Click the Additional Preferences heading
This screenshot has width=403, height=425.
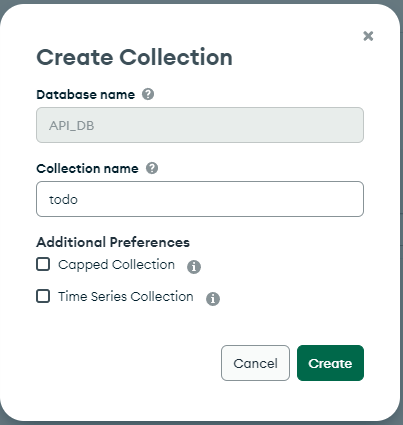coord(113,242)
